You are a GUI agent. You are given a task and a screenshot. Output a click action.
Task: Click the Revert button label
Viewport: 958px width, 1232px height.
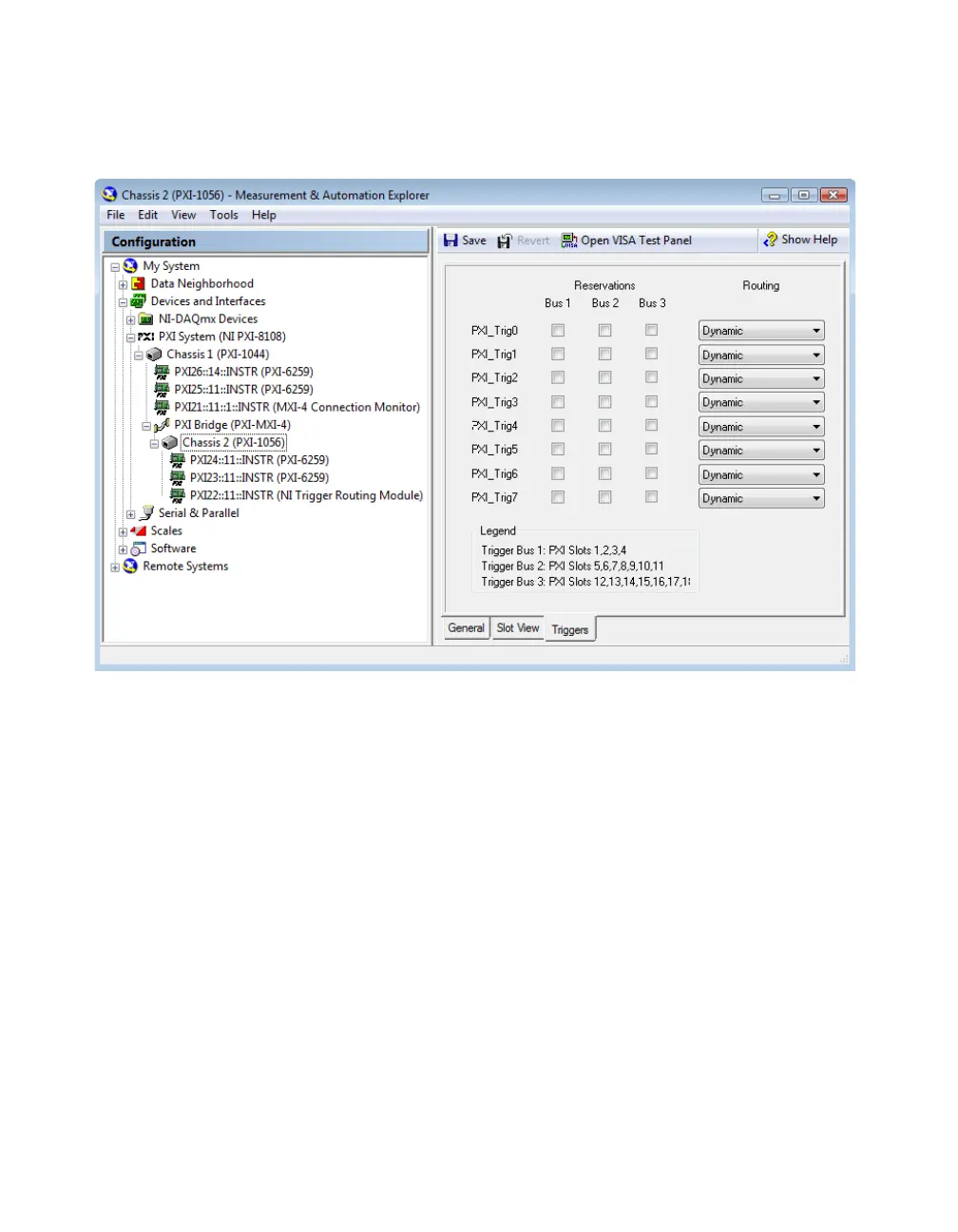(533, 241)
